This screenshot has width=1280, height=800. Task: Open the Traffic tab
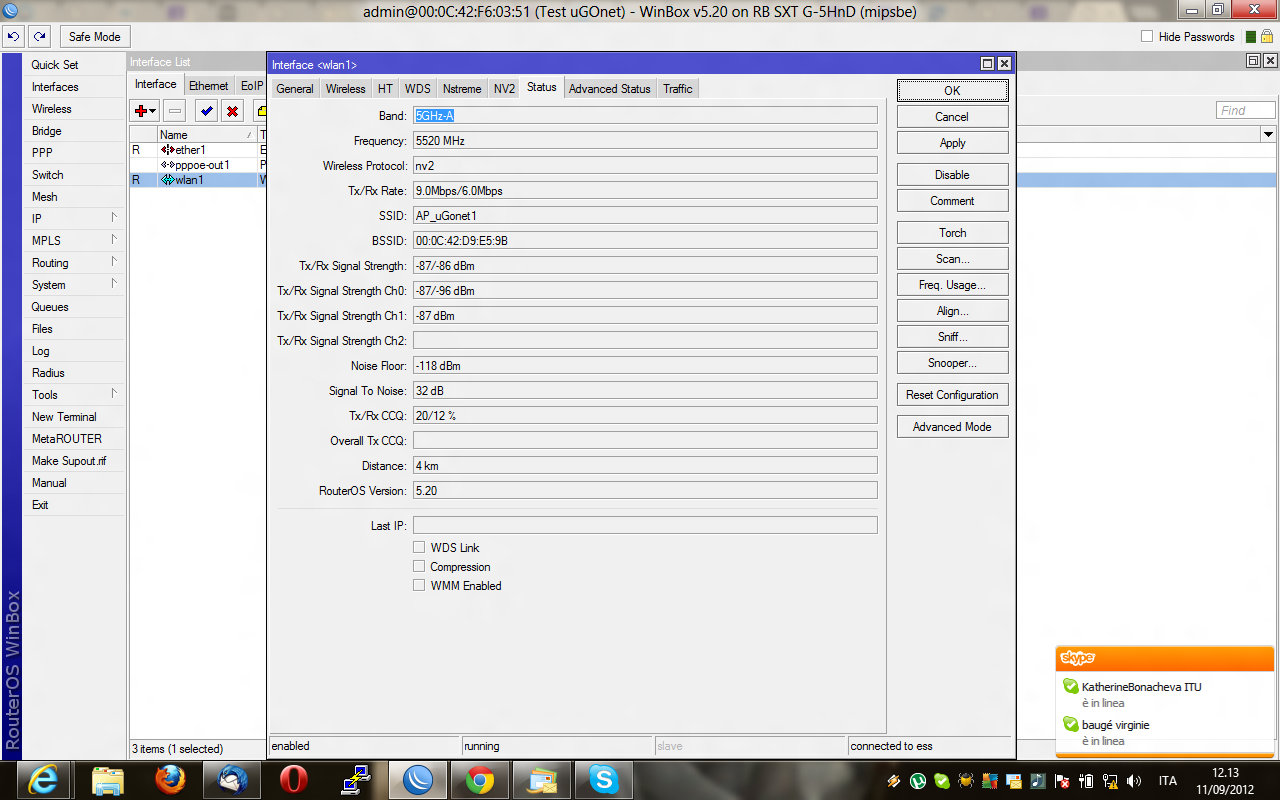(x=678, y=89)
